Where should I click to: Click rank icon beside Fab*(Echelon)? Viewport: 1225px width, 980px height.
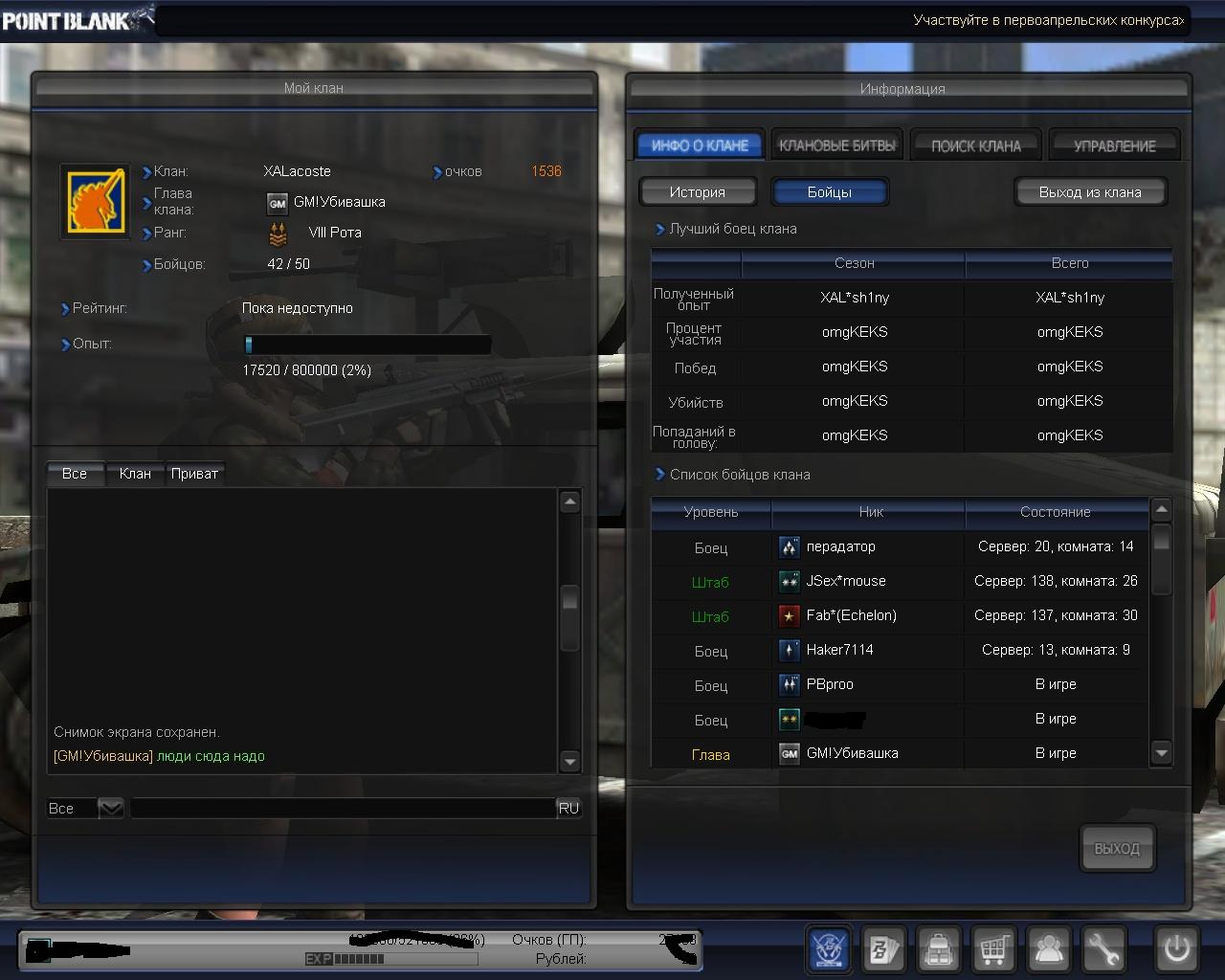click(789, 616)
